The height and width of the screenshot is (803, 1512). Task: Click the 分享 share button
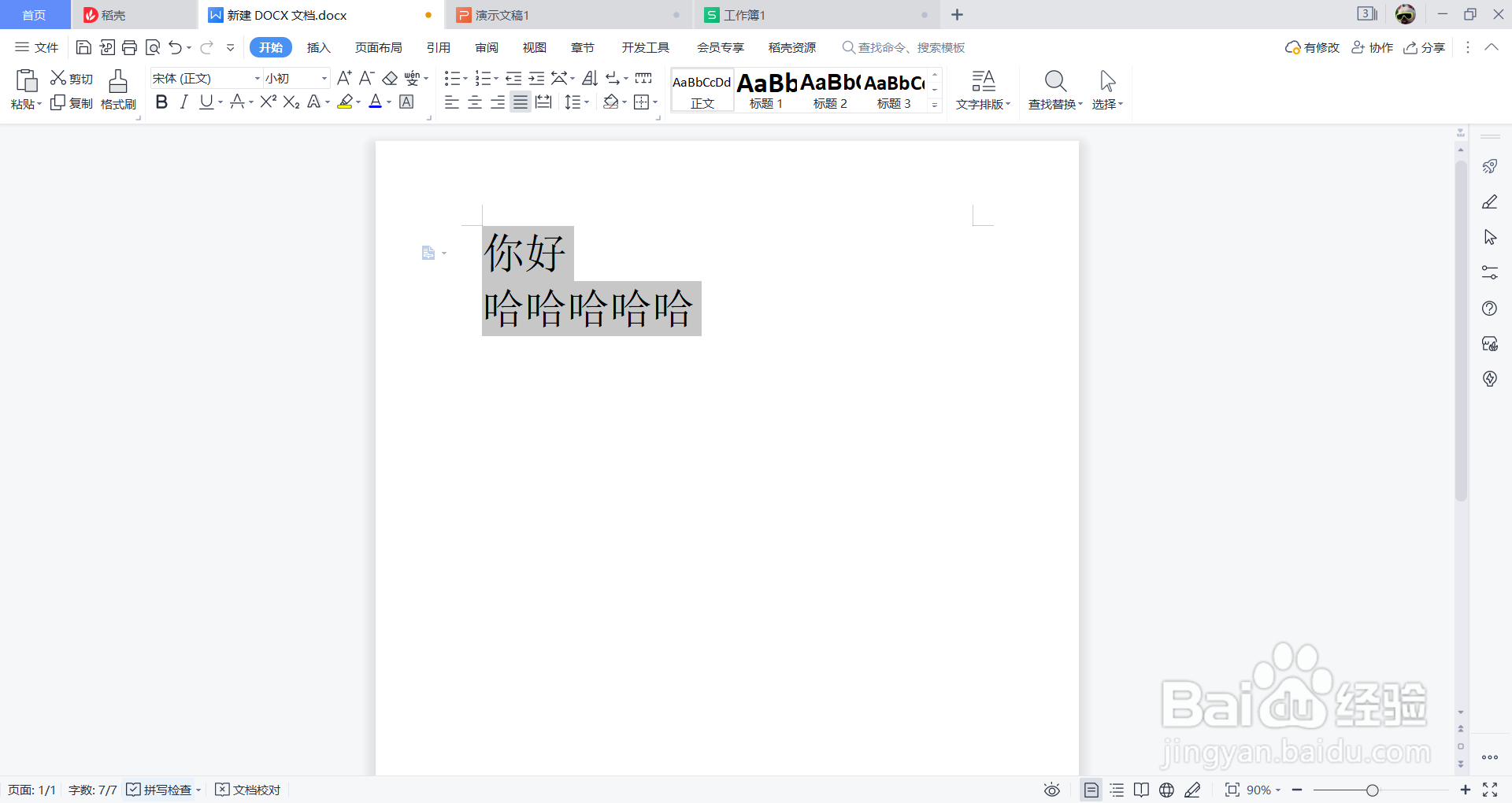coord(1425,47)
